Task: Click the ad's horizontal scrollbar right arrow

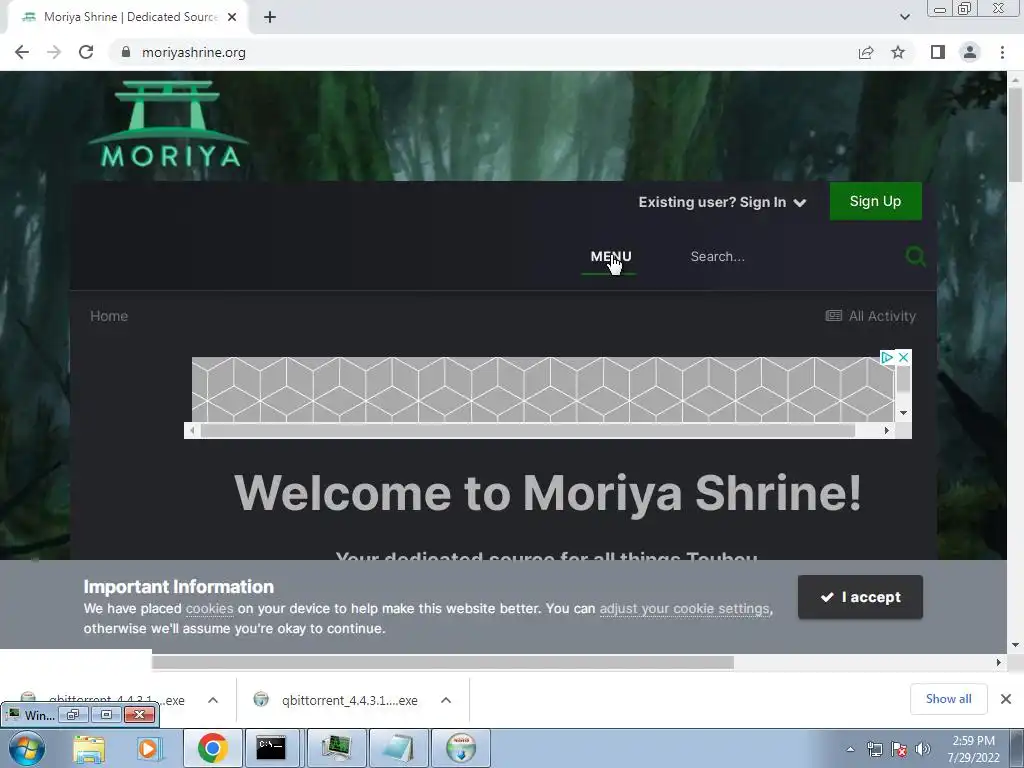Action: click(886, 430)
